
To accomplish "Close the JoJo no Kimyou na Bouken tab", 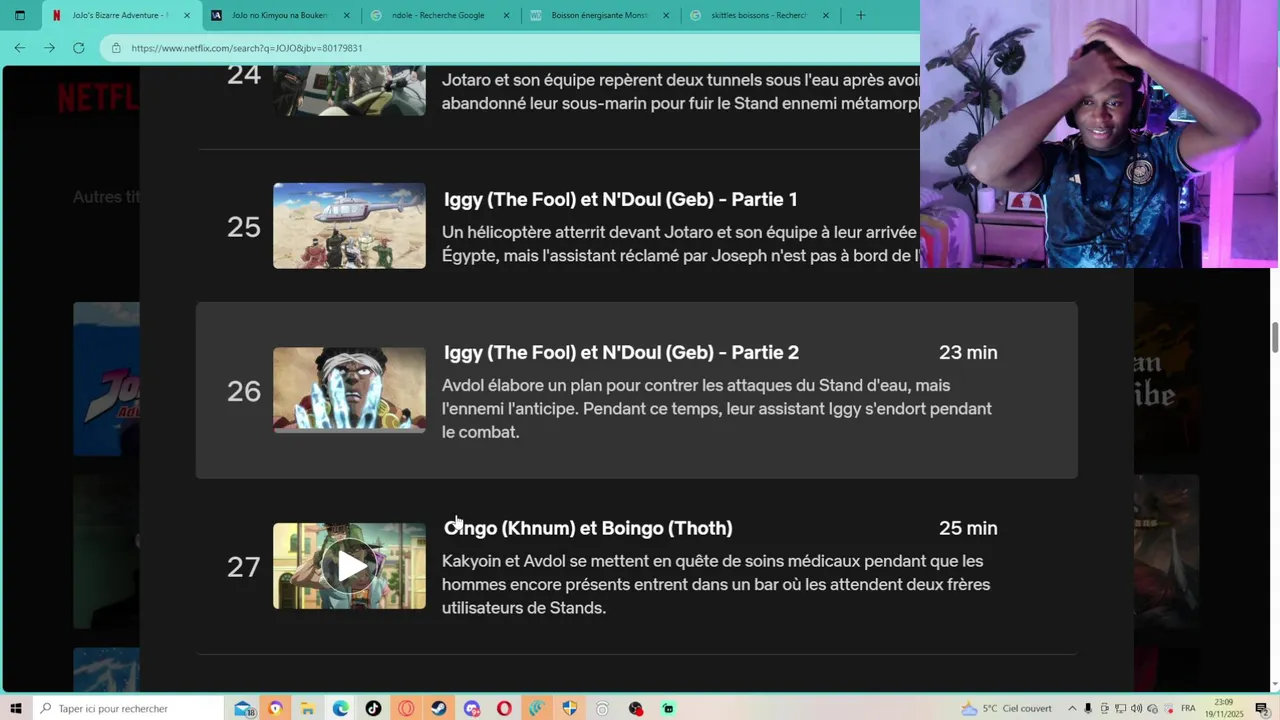I will tap(347, 15).
